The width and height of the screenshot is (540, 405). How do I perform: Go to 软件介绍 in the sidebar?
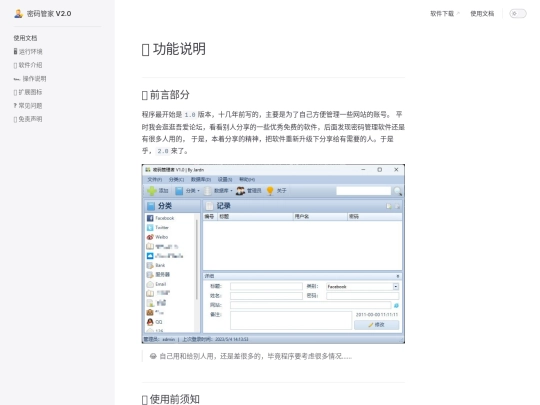tap(28, 65)
